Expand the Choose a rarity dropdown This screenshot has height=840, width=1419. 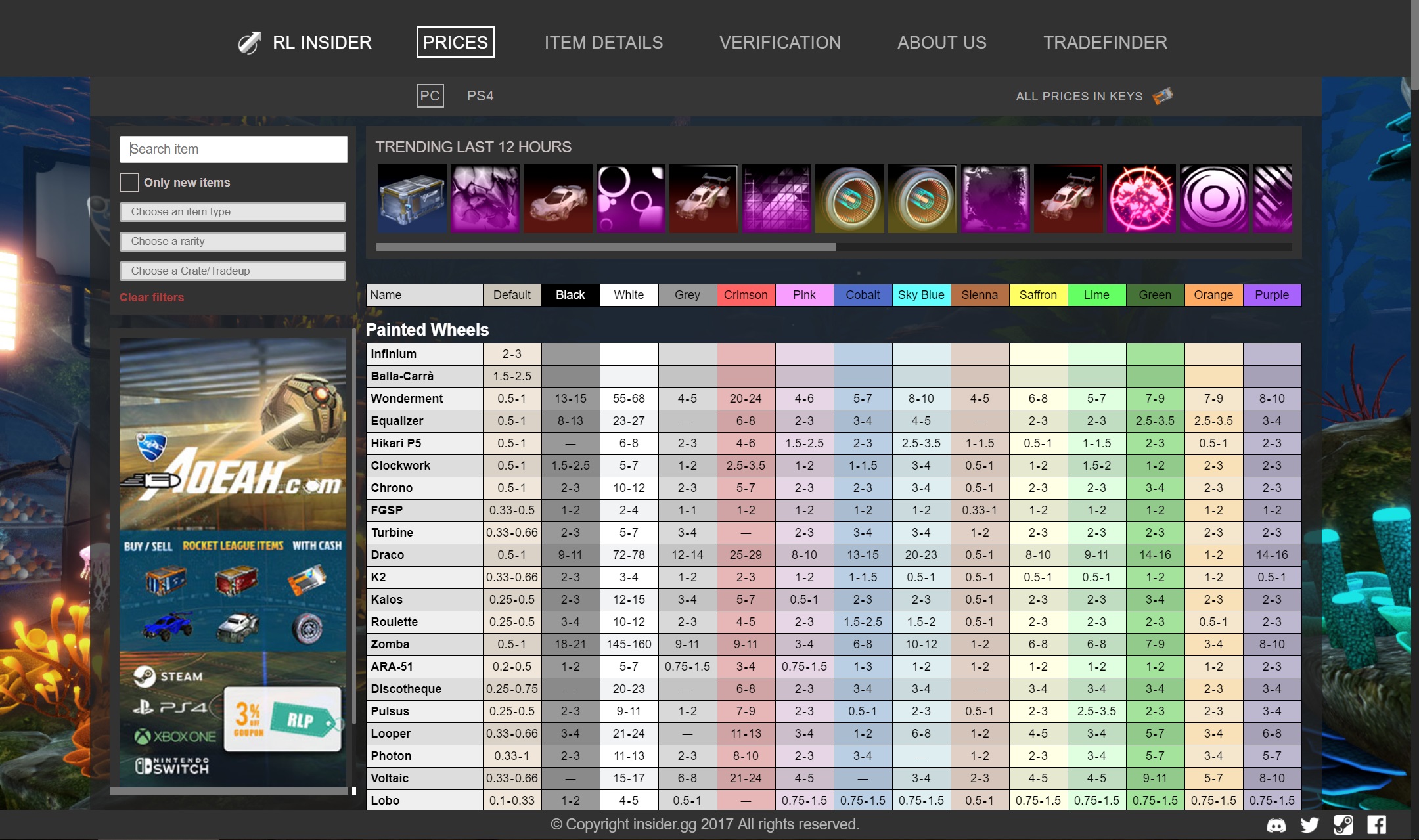click(233, 241)
